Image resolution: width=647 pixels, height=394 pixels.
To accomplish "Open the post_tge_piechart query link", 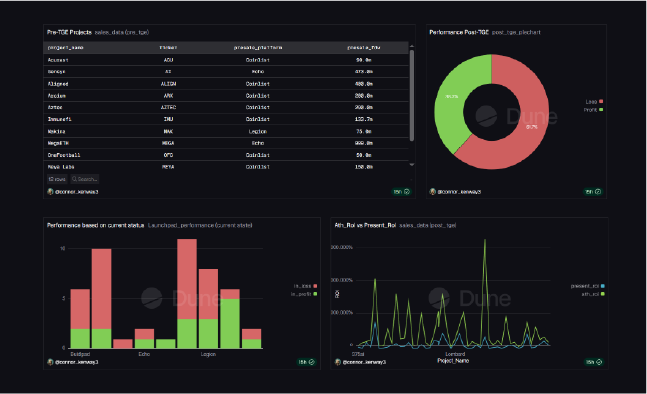I will [516, 32].
